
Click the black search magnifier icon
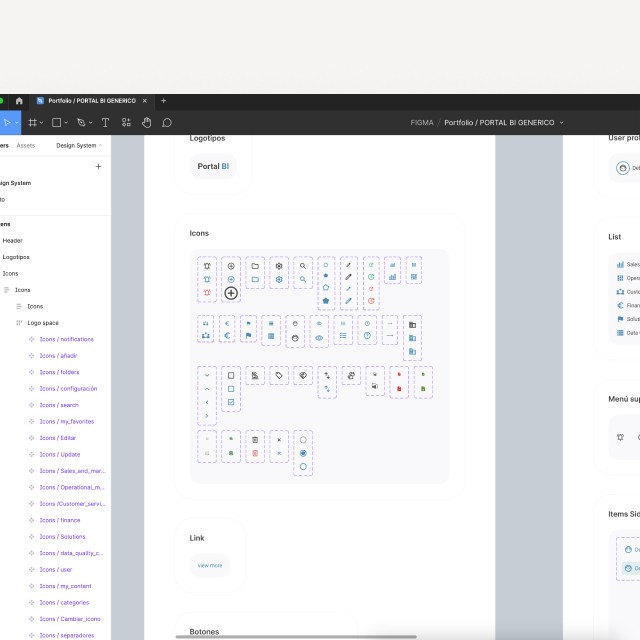[303, 266]
